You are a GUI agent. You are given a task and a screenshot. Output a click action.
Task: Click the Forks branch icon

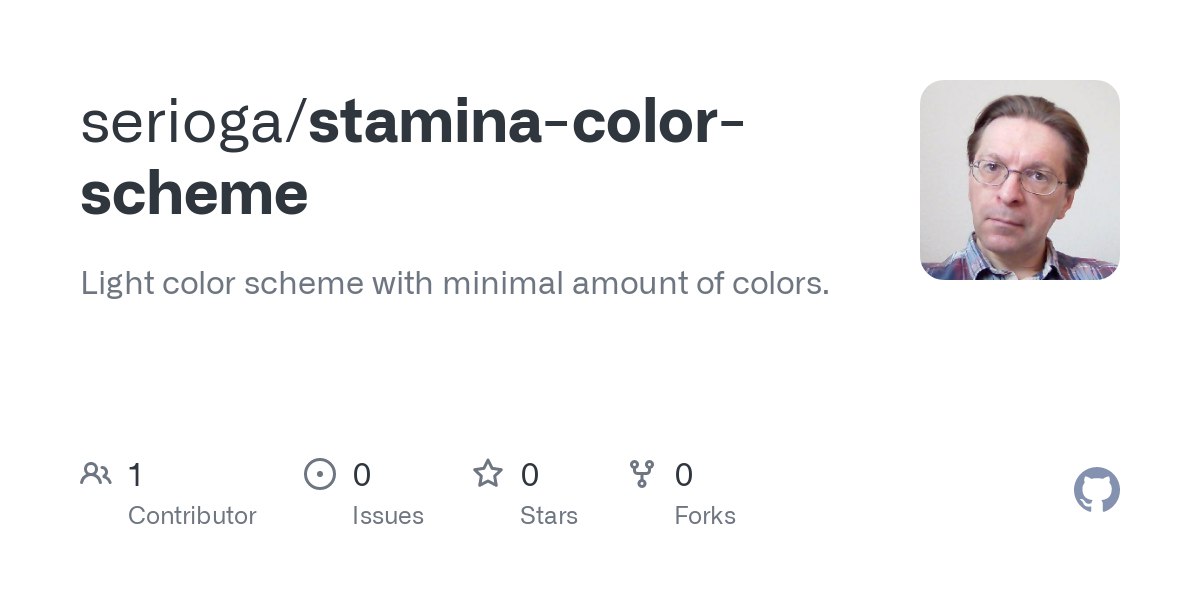point(642,474)
